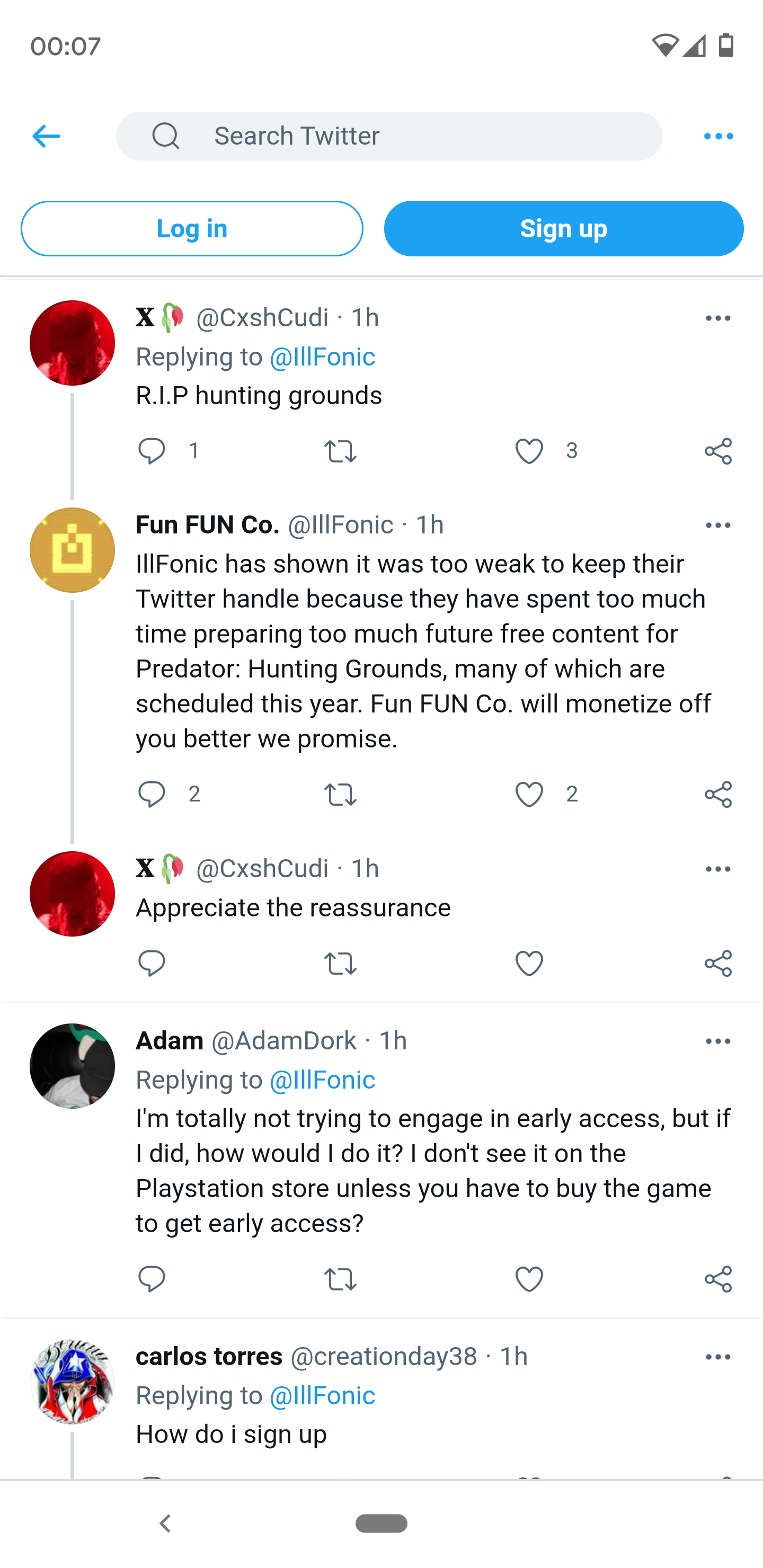Open the blue more-options menu beside search
Viewport: 763px width, 1568px height.
pyautogui.click(x=718, y=136)
